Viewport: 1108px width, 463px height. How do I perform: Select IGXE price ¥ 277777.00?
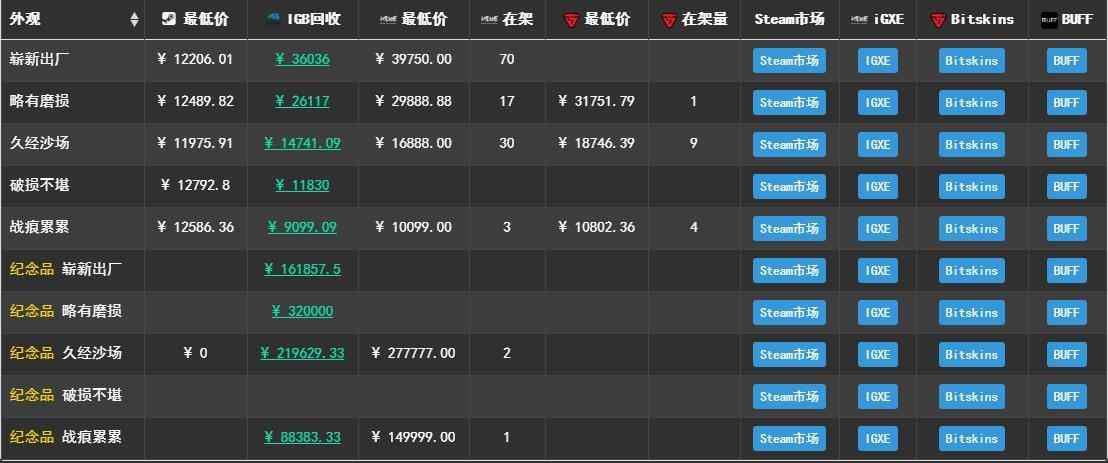[x=413, y=353]
